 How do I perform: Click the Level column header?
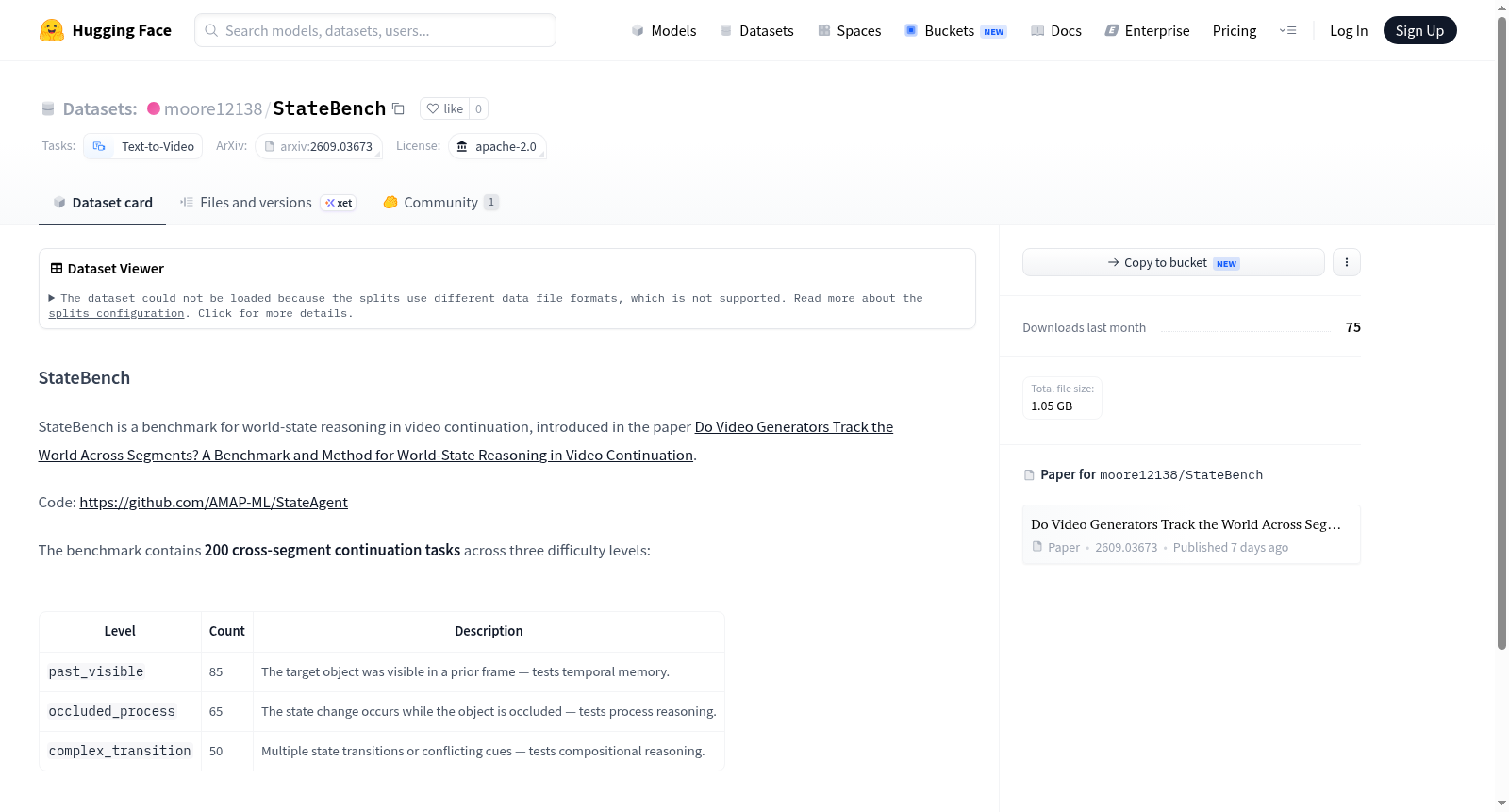[x=120, y=631]
